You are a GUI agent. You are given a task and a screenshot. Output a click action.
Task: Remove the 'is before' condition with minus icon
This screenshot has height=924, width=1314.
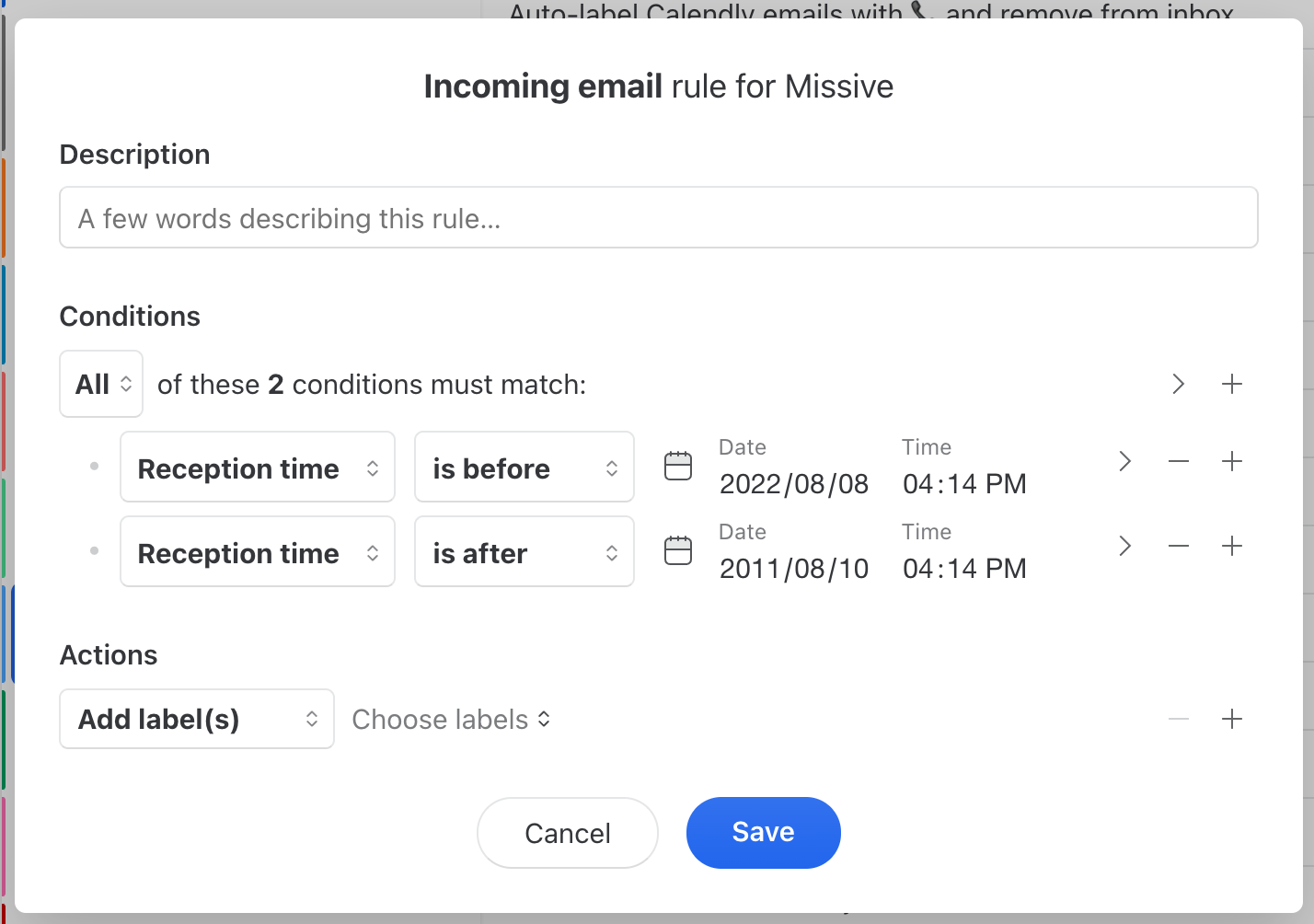[1179, 462]
